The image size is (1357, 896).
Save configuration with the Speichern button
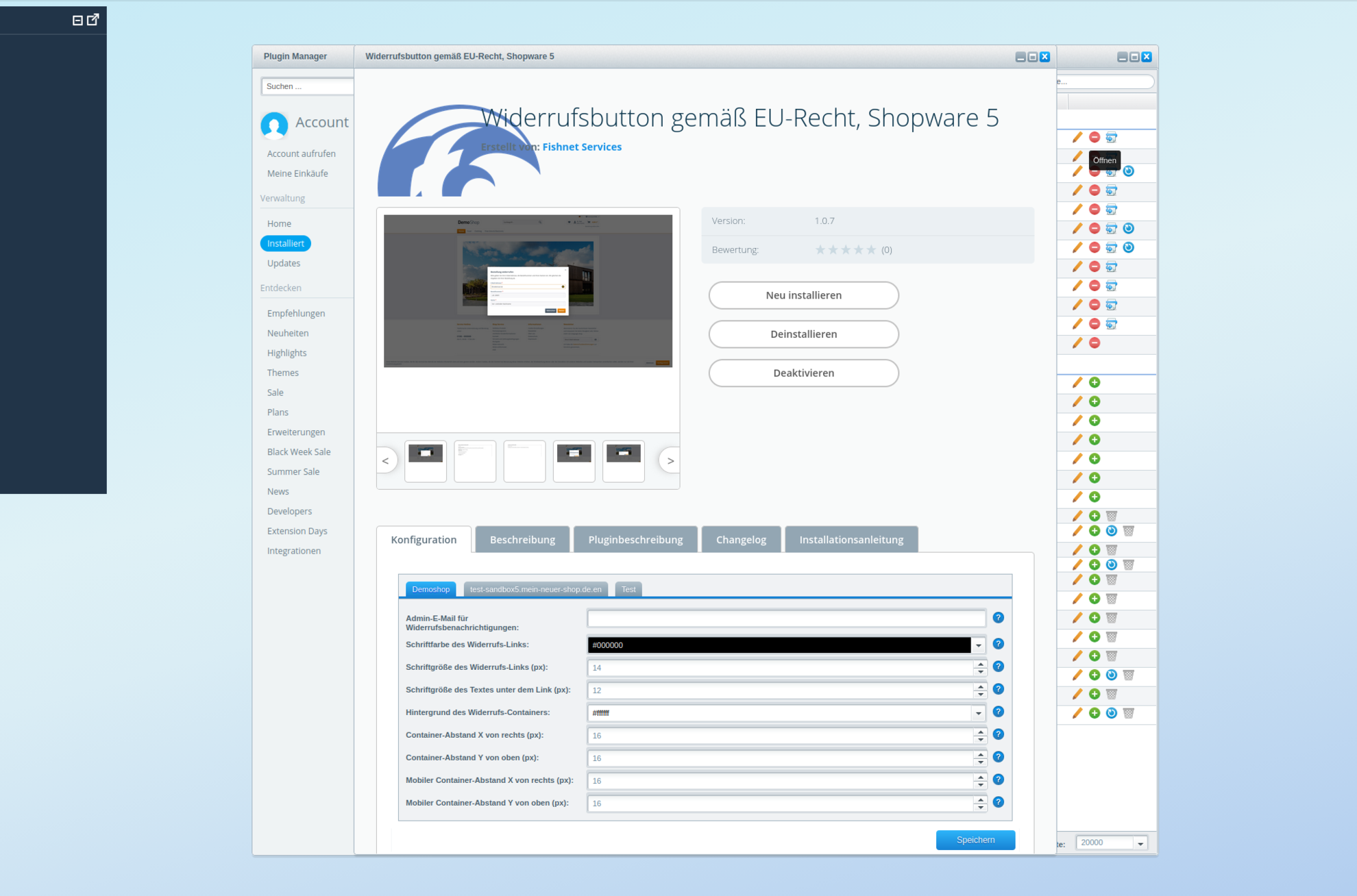click(x=975, y=840)
